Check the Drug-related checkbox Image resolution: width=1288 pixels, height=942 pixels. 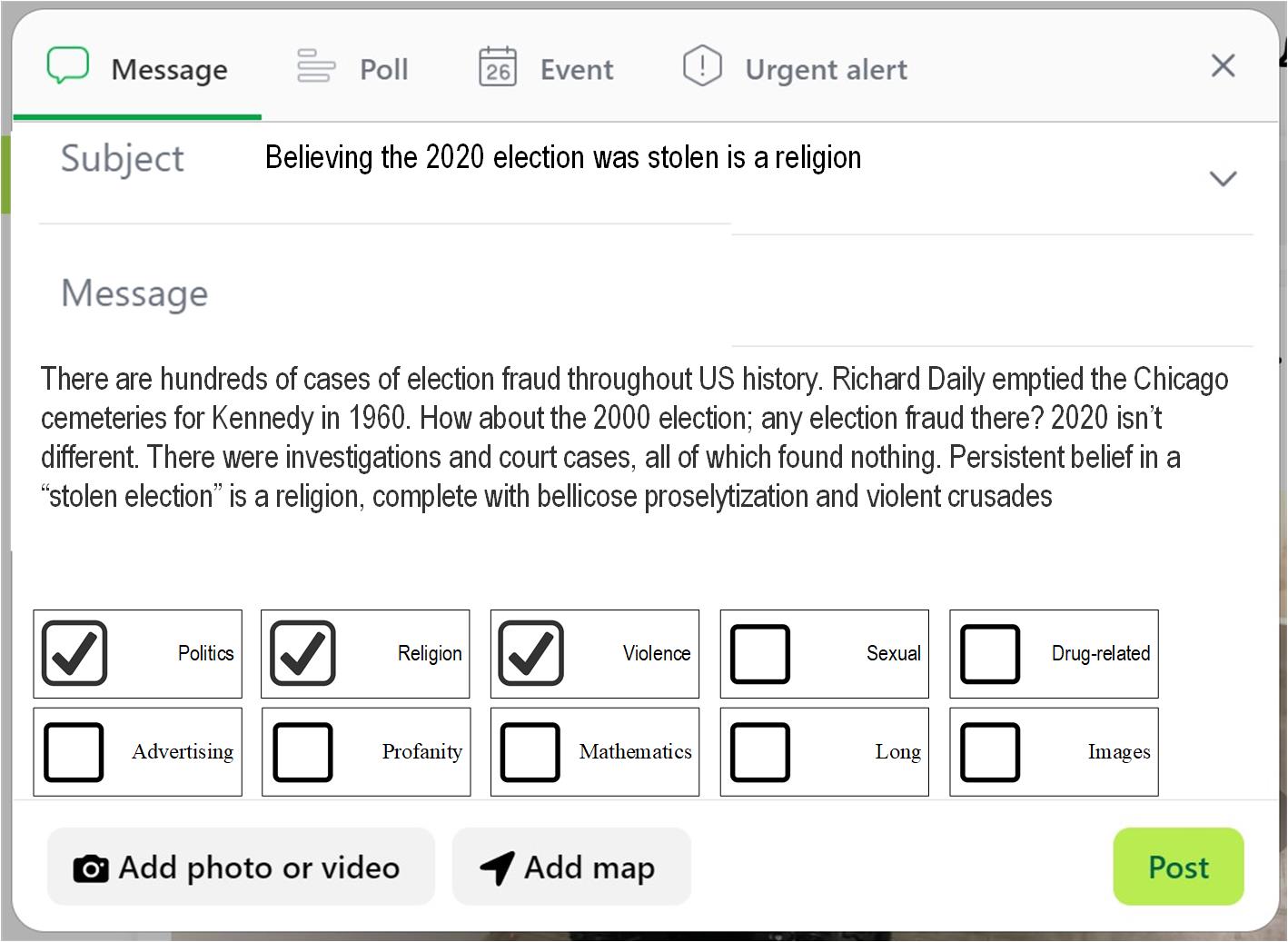(x=990, y=654)
